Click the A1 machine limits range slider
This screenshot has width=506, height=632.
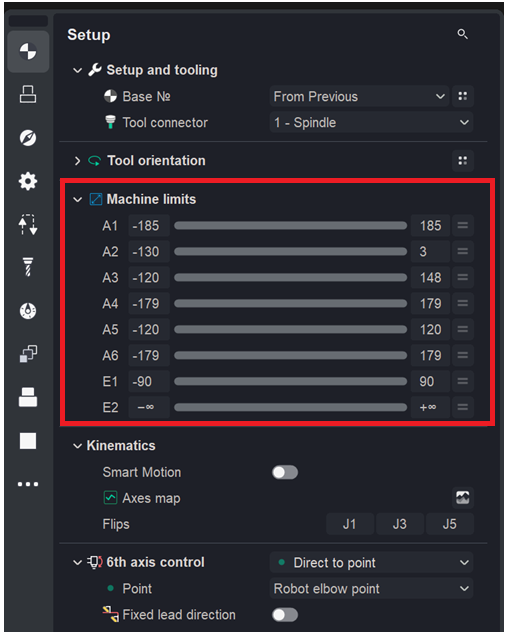click(x=290, y=226)
